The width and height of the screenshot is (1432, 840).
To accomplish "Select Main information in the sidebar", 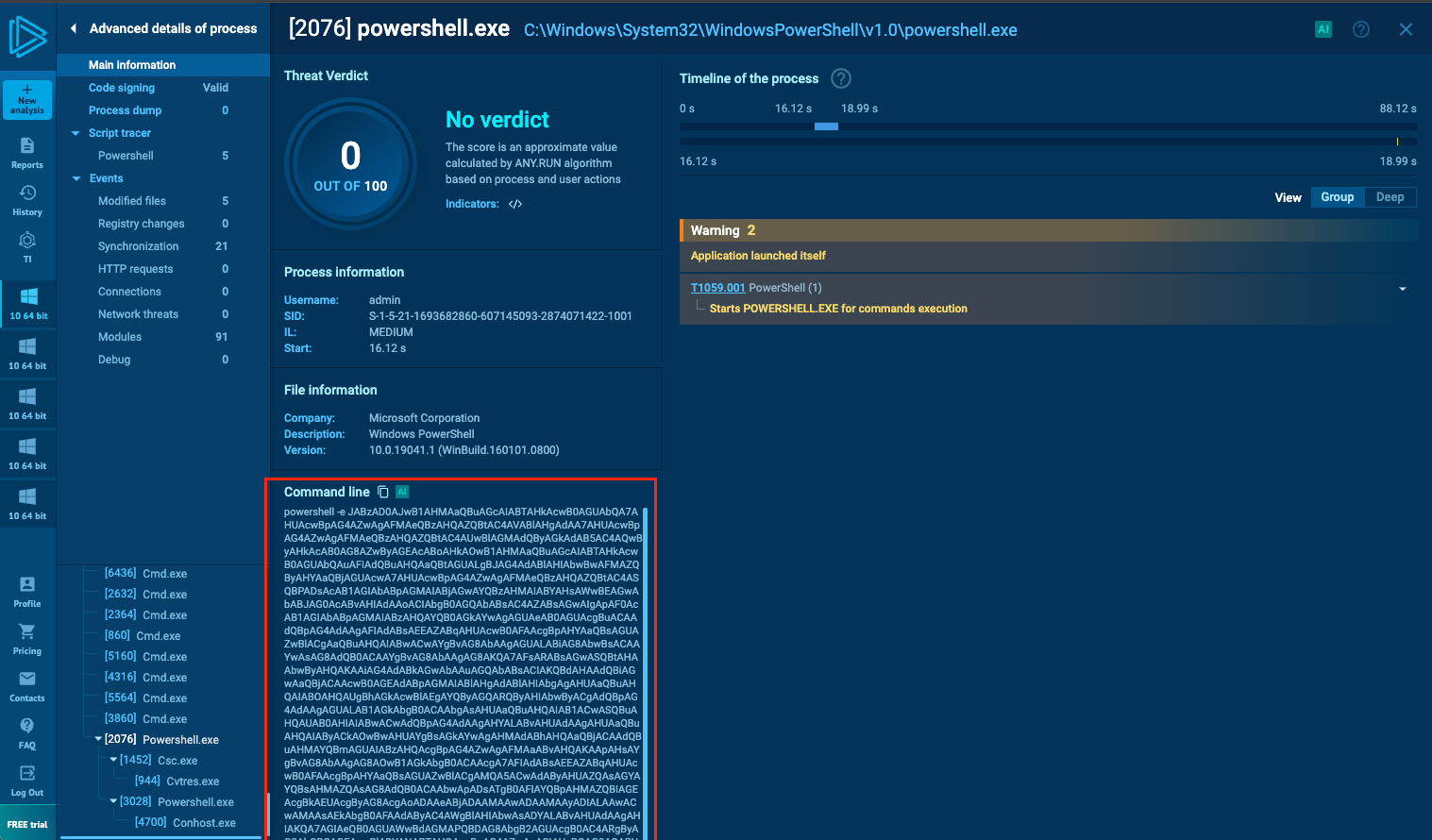I will point(131,64).
